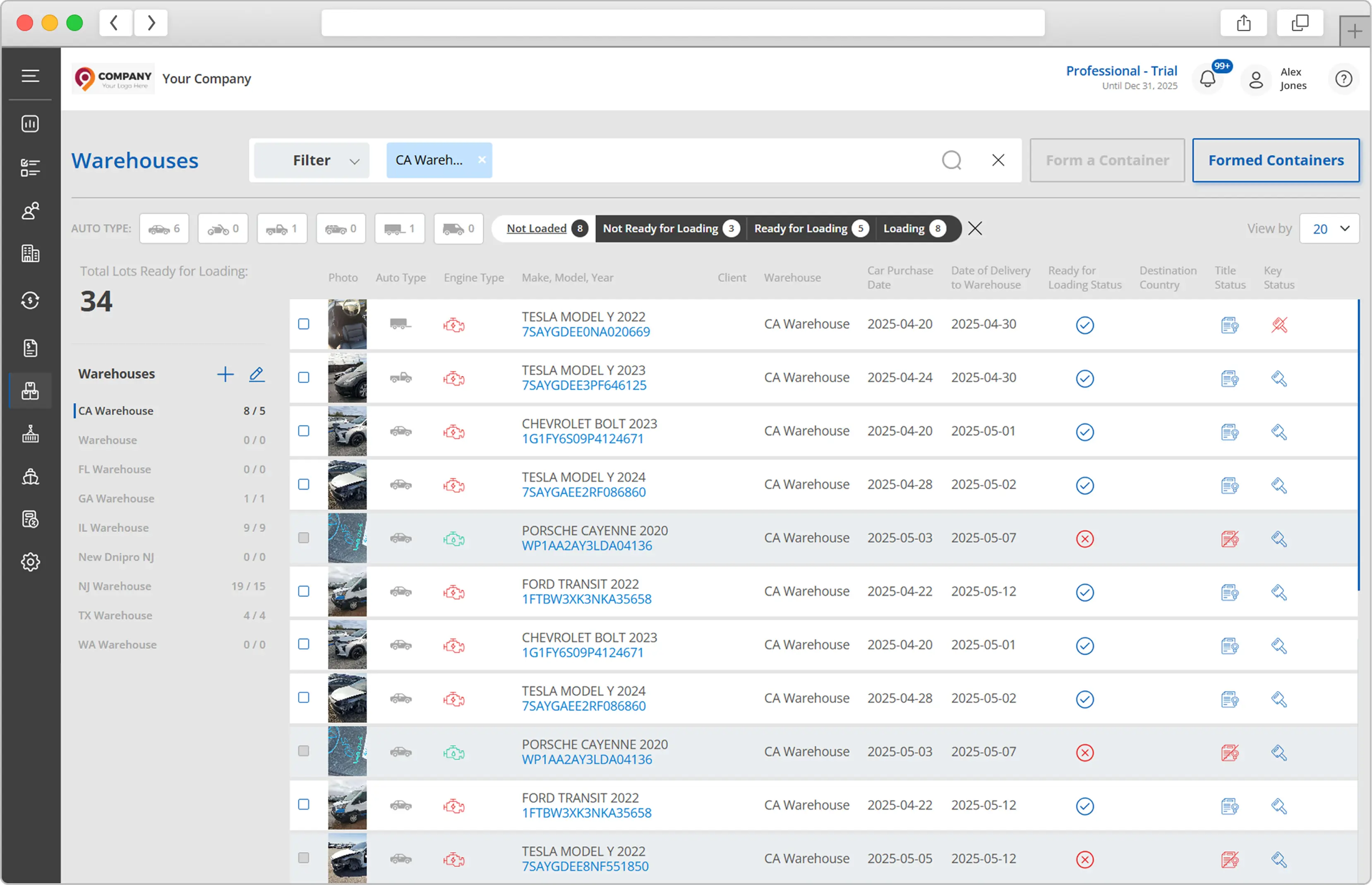The height and width of the screenshot is (885, 1372).
Task: Click the Formed Containers button
Action: coord(1276,160)
